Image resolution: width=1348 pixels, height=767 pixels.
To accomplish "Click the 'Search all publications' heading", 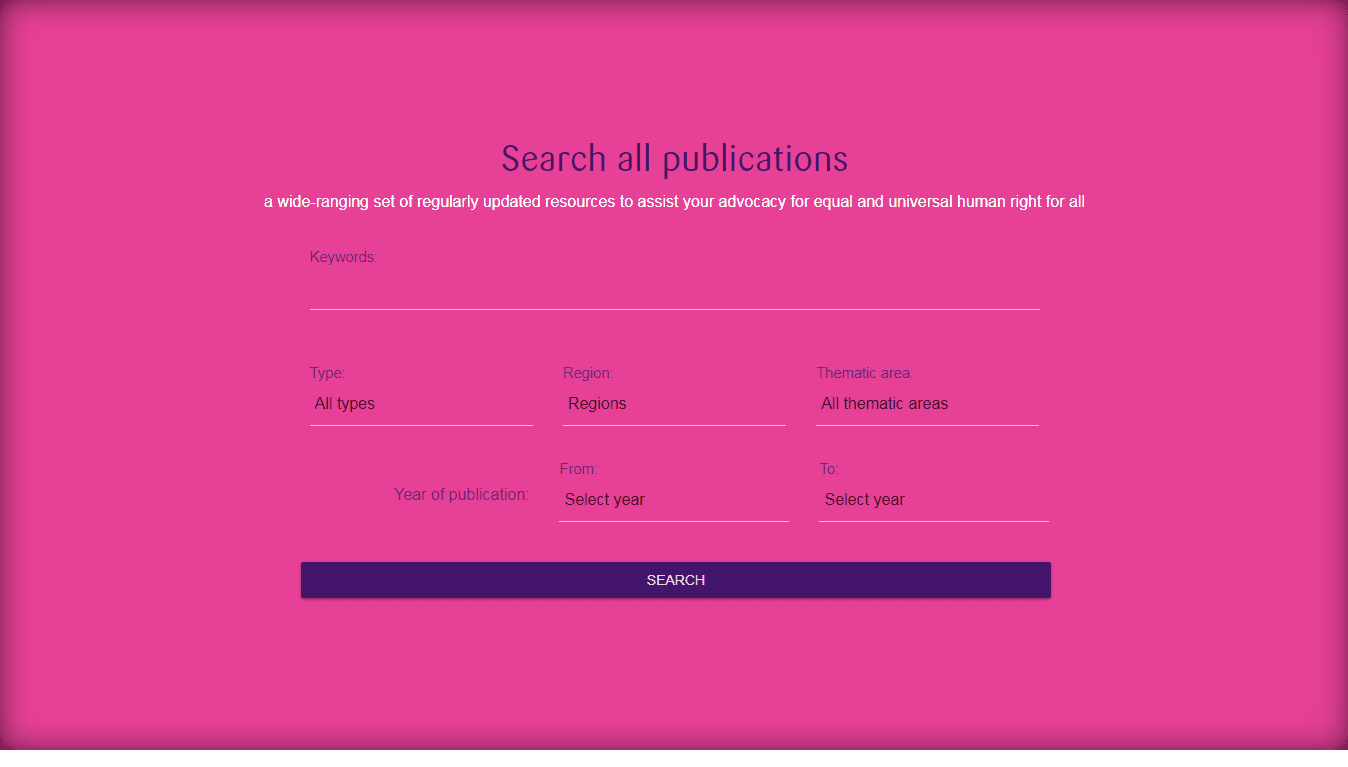I will (674, 159).
